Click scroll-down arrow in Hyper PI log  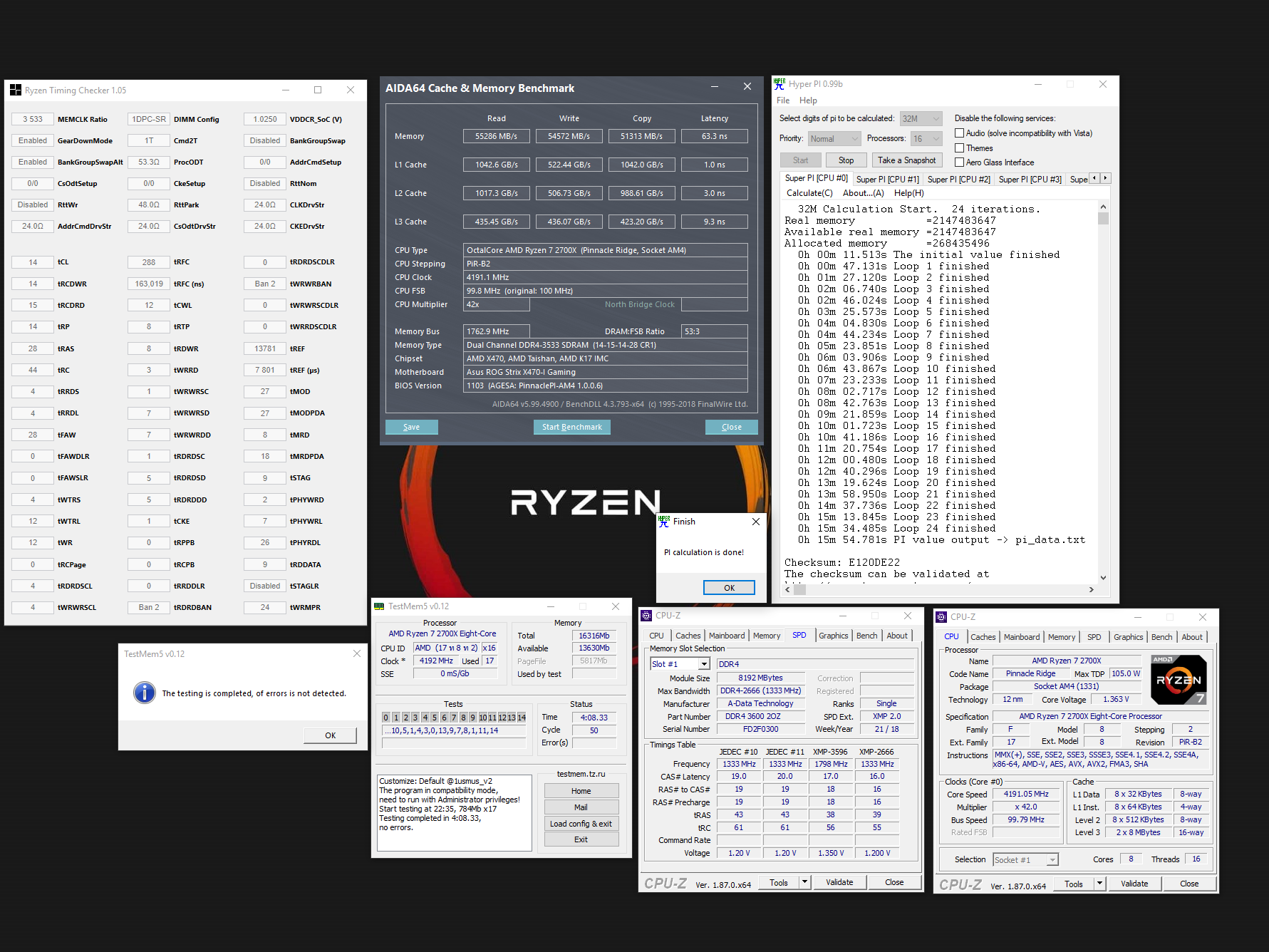[1103, 578]
